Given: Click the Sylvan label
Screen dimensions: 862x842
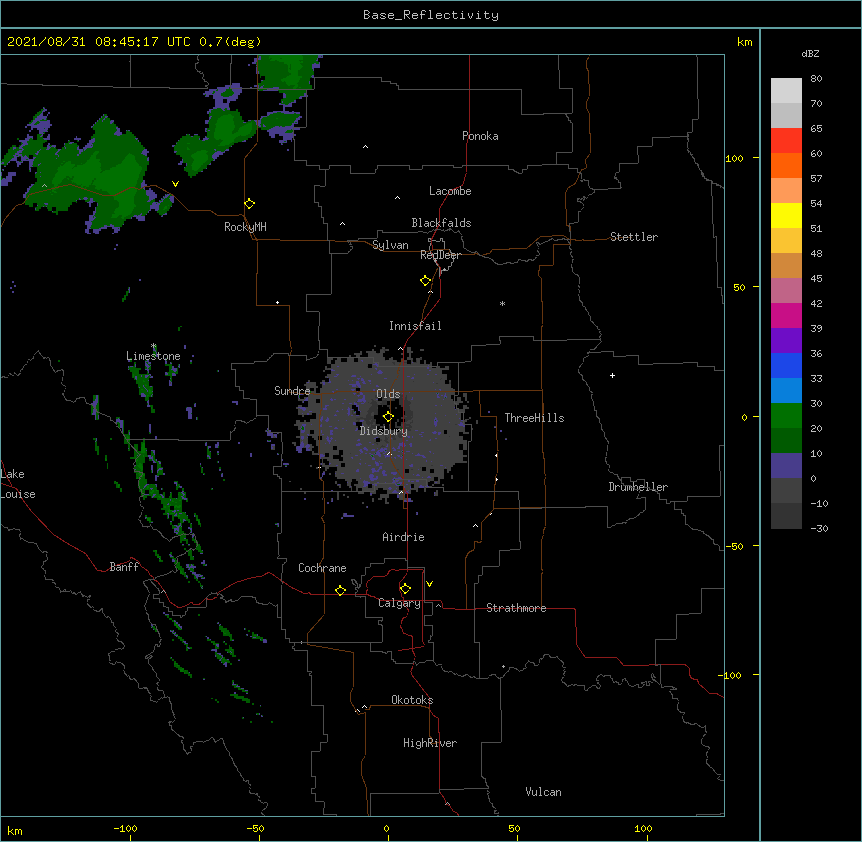Looking at the screenshot, I should (x=390, y=245).
